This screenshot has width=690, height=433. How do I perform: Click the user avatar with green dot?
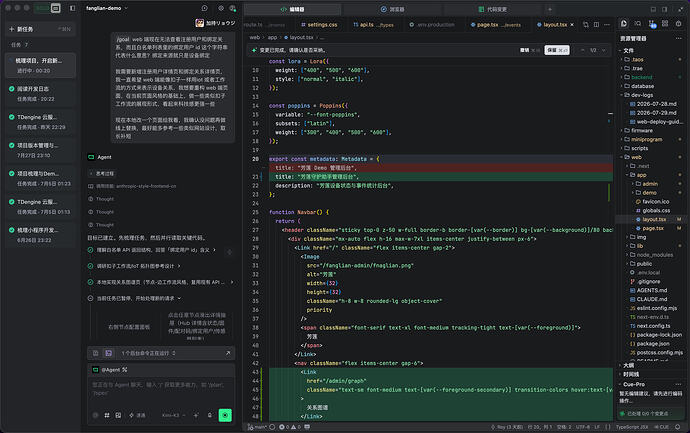click(x=233, y=8)
